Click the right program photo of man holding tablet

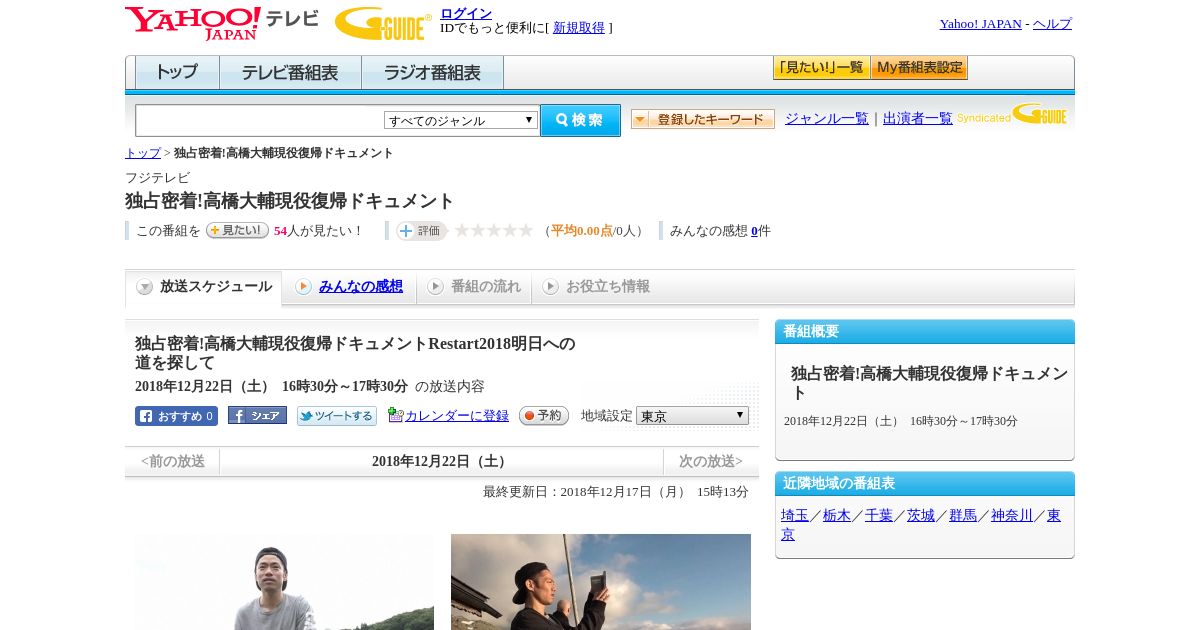601,582
